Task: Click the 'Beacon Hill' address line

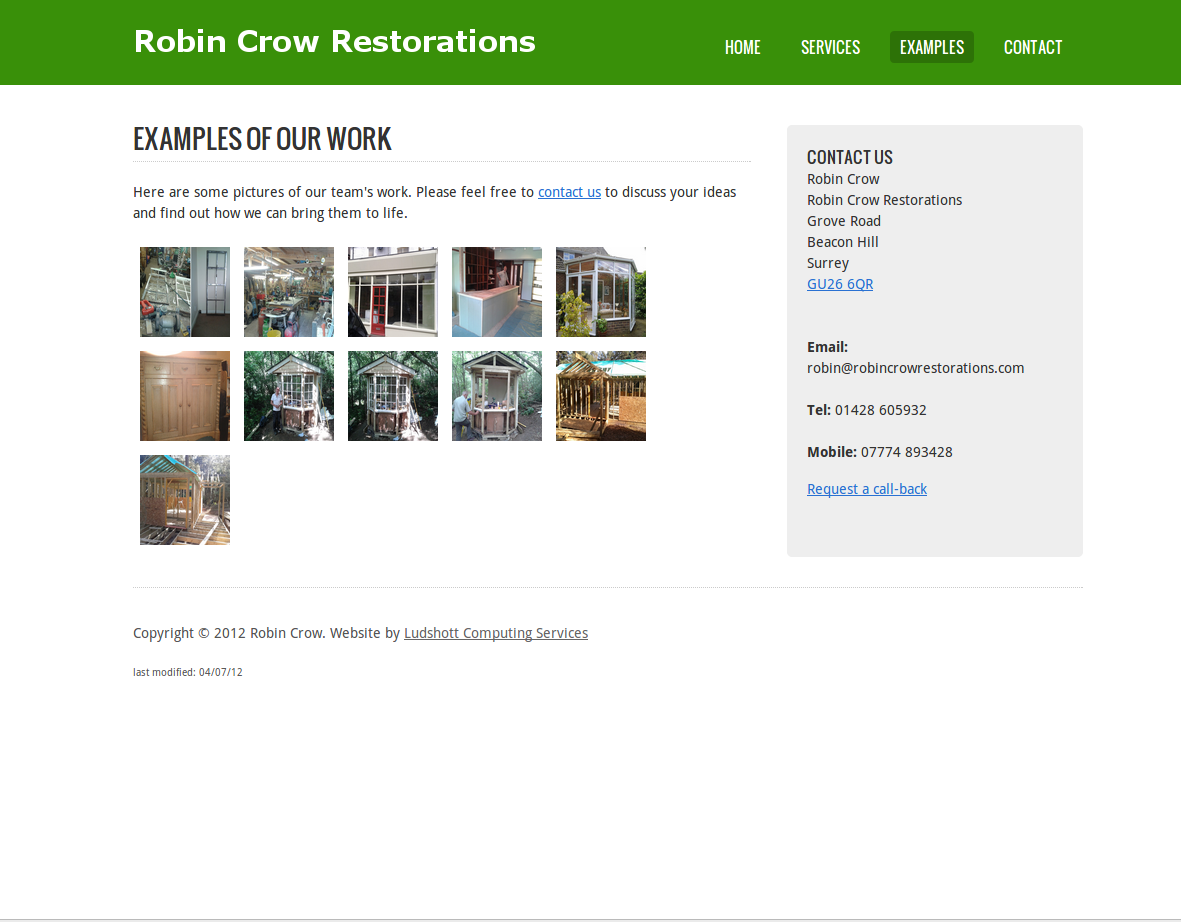Action: [843, 242]
